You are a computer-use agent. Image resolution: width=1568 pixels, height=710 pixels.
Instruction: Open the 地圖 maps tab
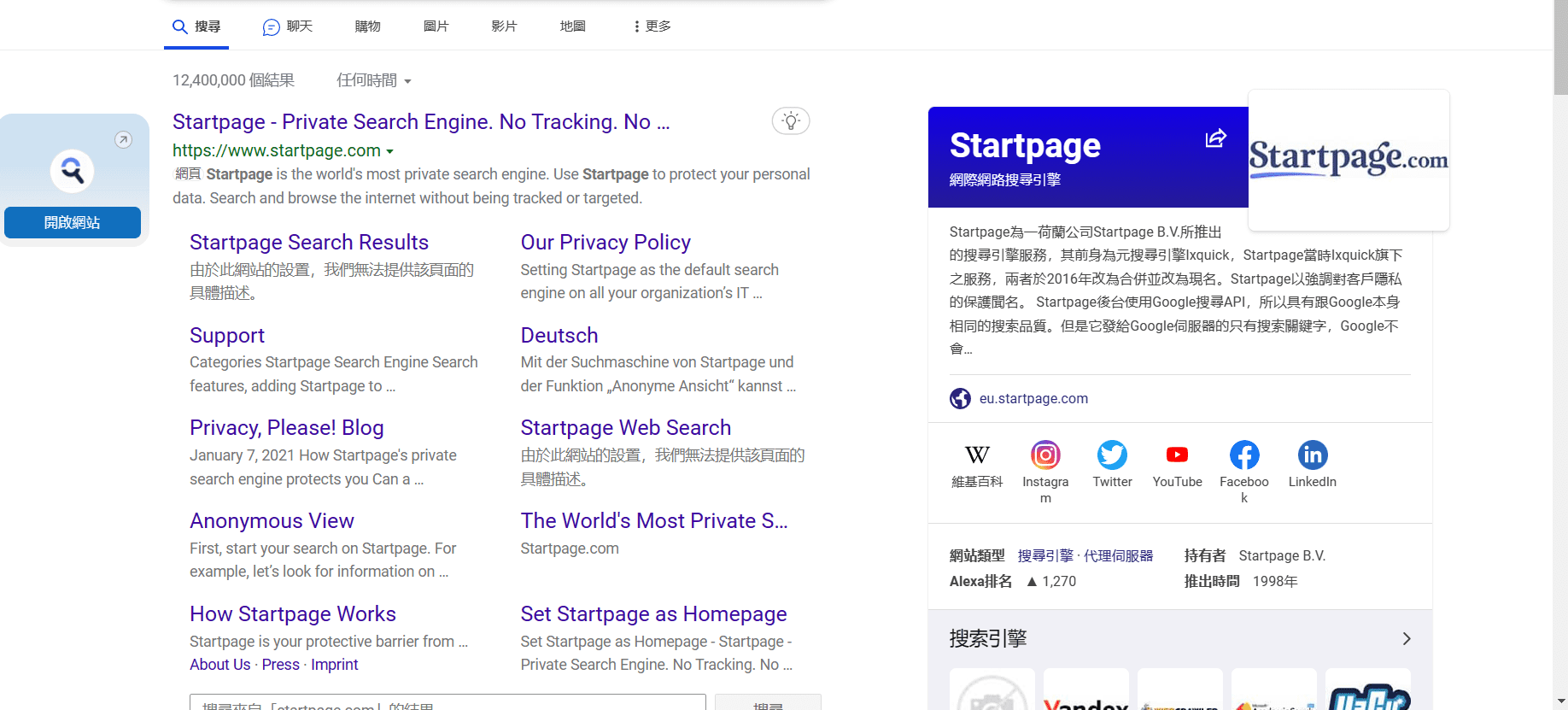(573, 26)
